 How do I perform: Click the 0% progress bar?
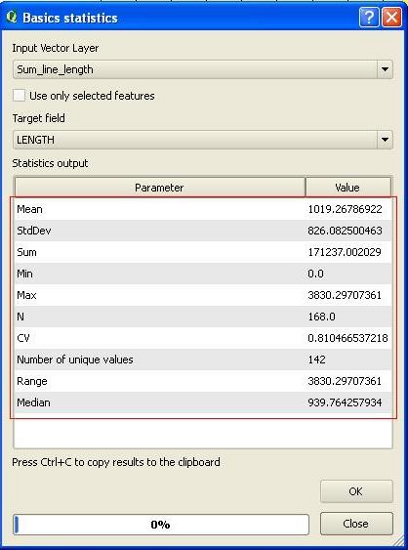tap(161, 524)
